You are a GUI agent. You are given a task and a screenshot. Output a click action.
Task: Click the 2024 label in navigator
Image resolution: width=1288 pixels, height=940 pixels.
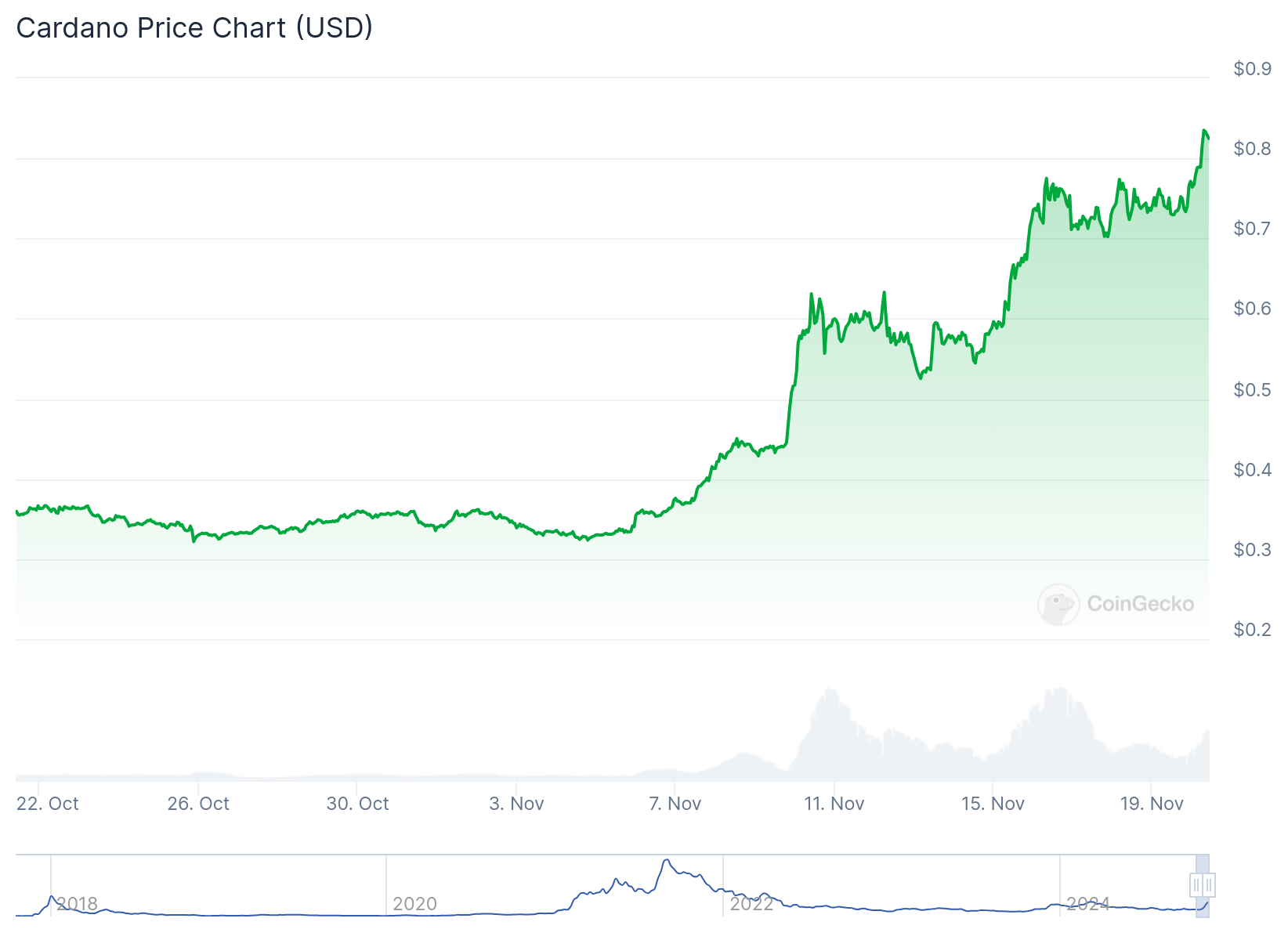tap(1088, 904)
